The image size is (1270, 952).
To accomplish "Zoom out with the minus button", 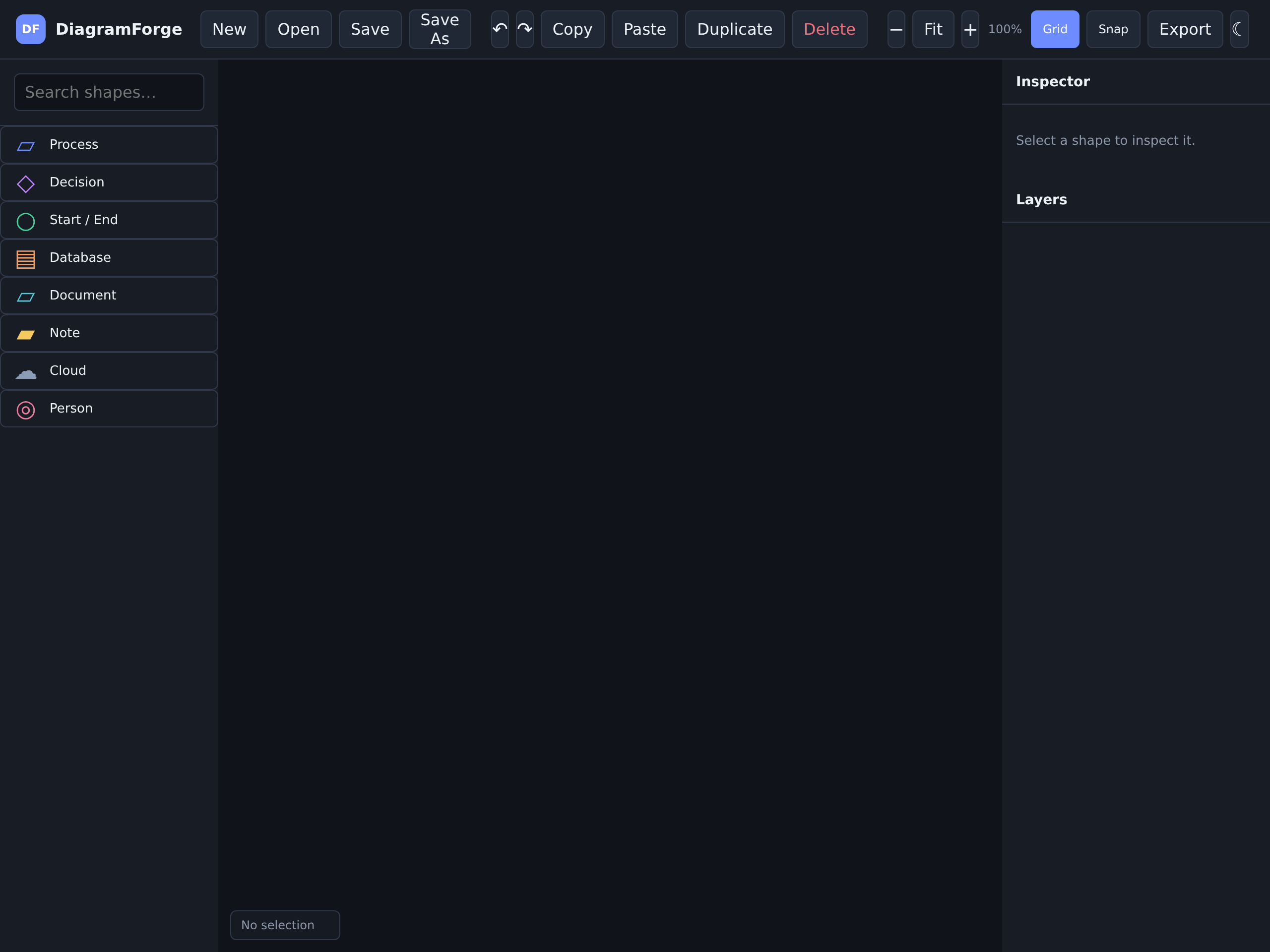I will (895, 29).
